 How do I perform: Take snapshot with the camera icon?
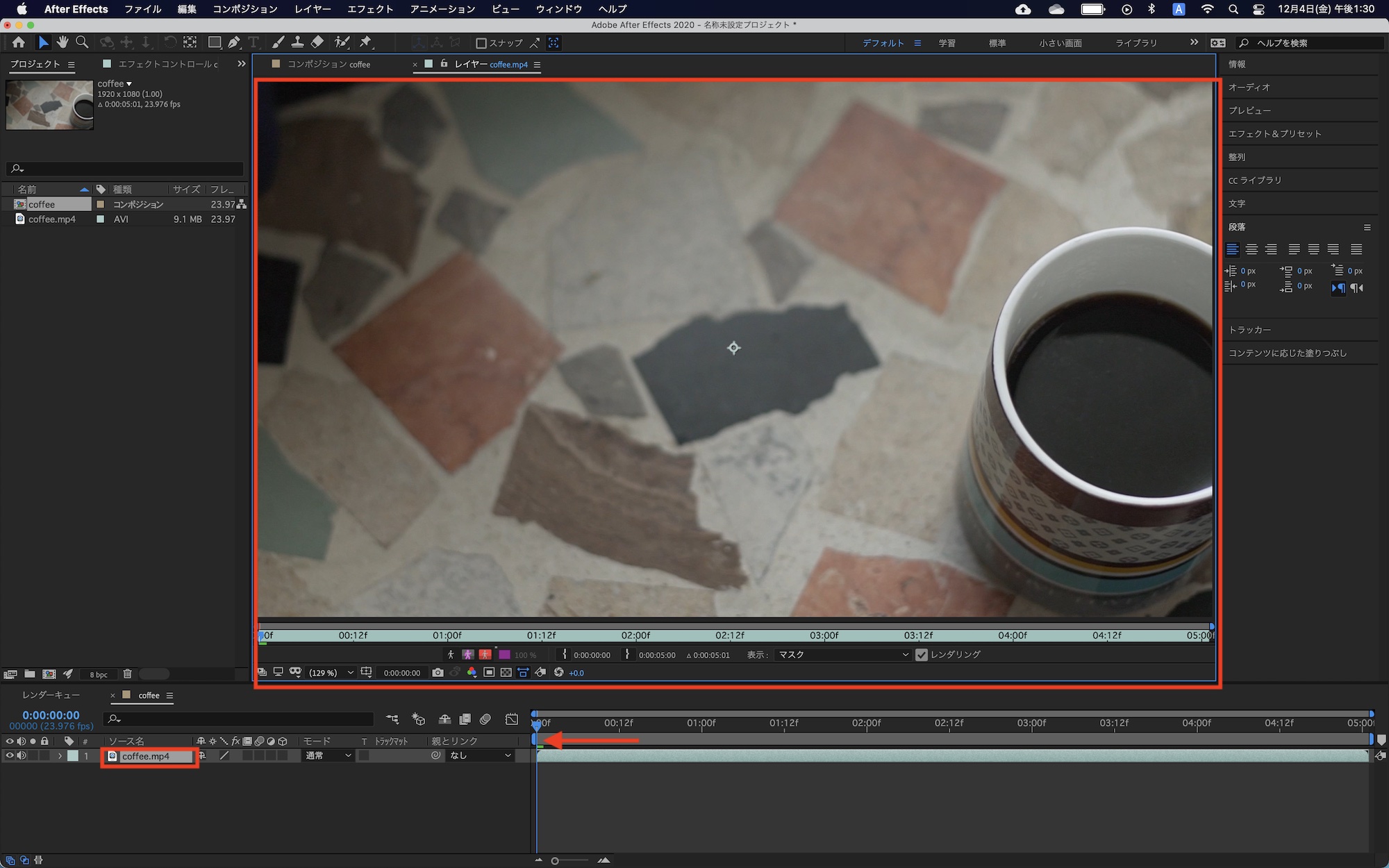tap(438, 672)
